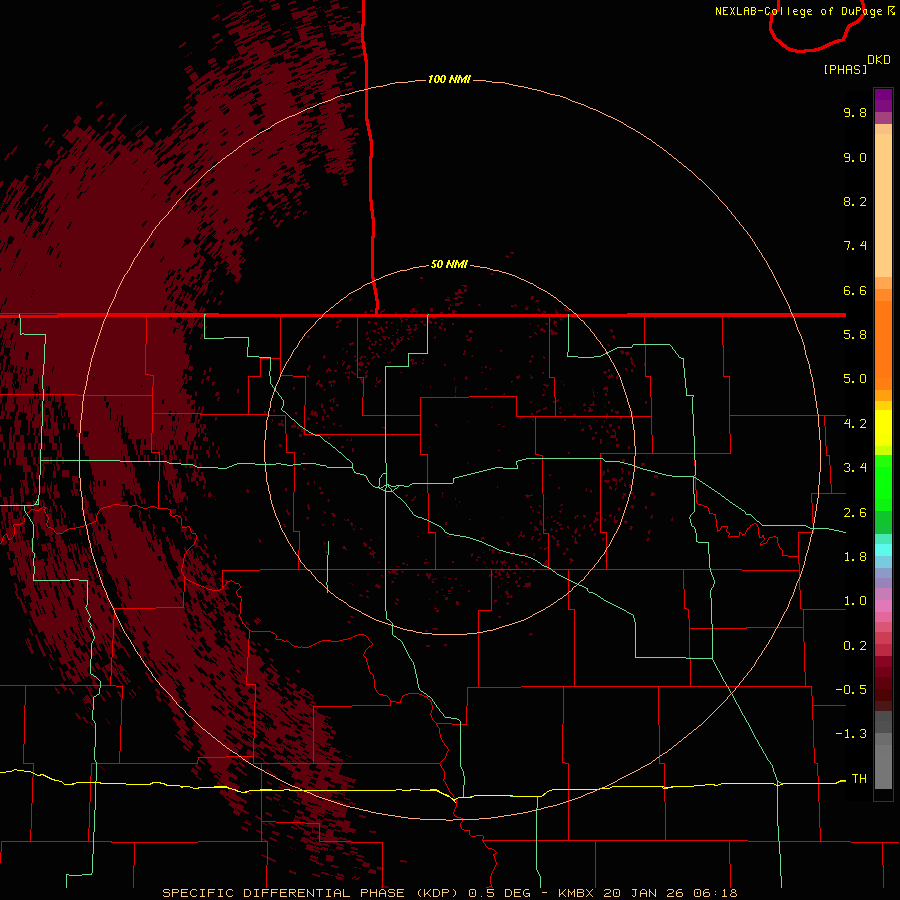Click the 8.2 scale value
Viewport: 900px width, 900px height.
[x=855, y=201]
